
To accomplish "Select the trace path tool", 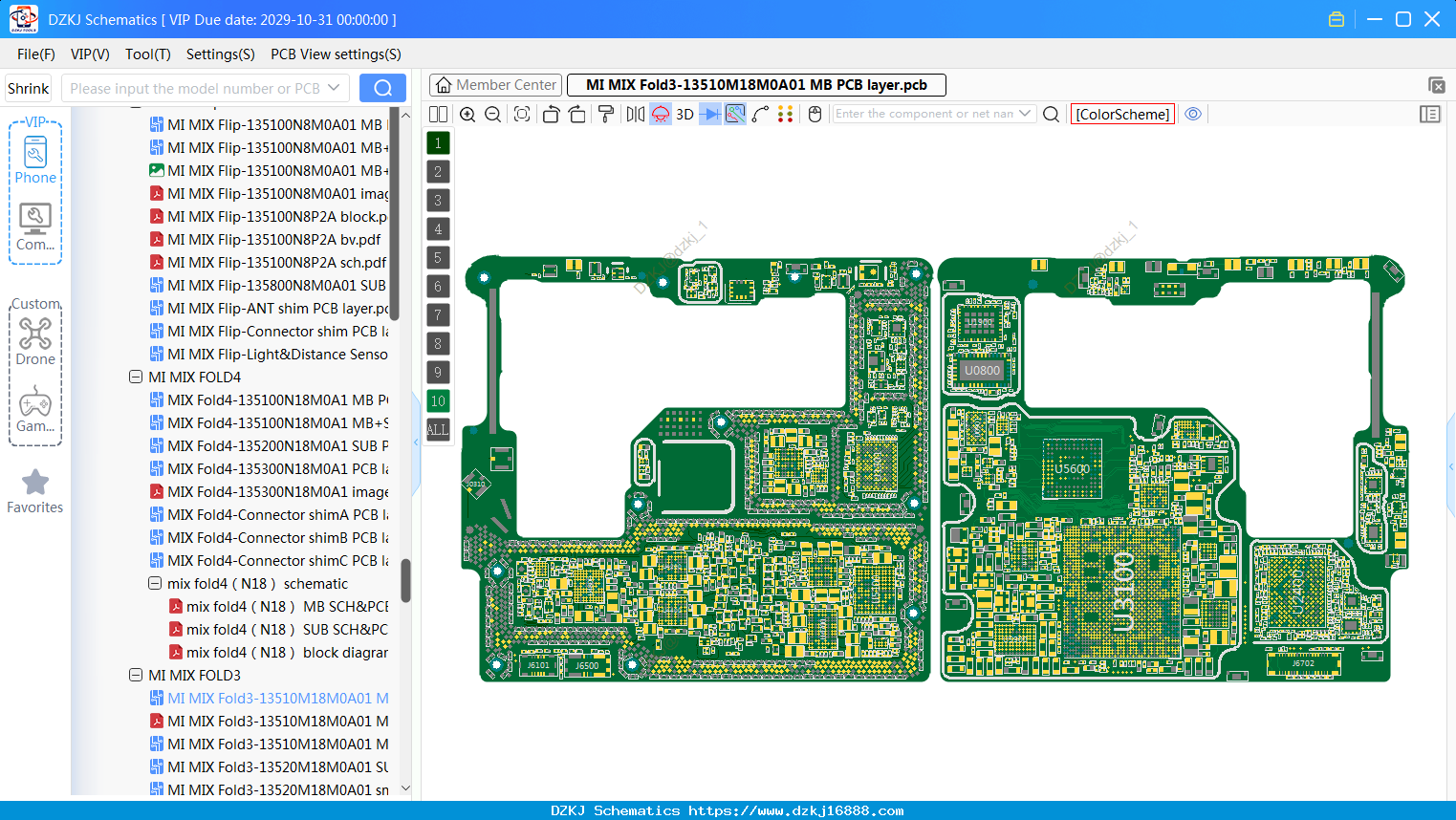I will 760,114.
